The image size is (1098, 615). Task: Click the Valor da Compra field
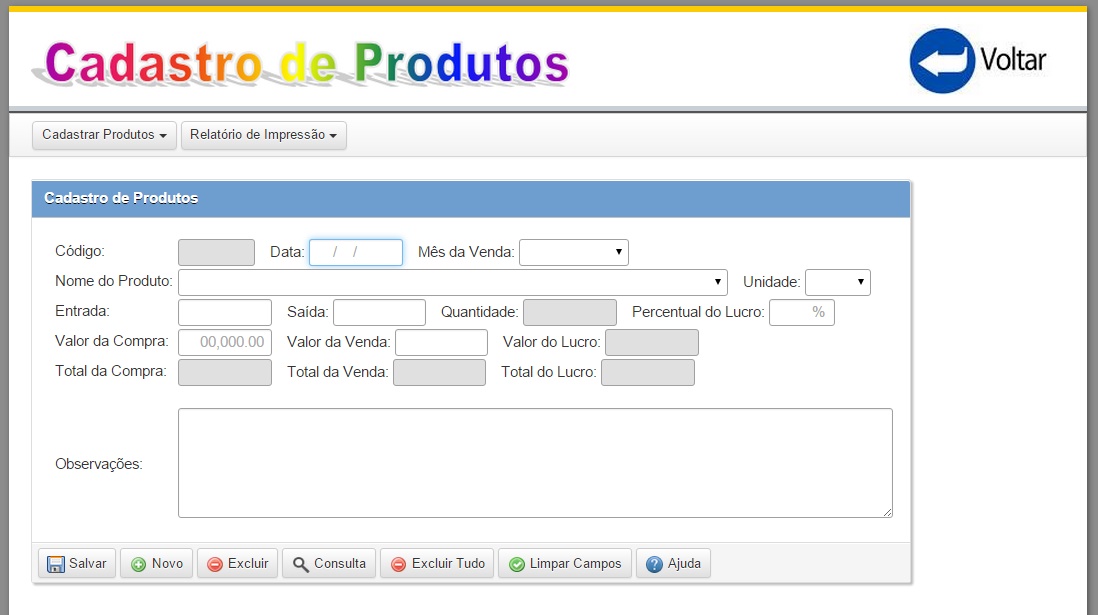pos(225,342)
